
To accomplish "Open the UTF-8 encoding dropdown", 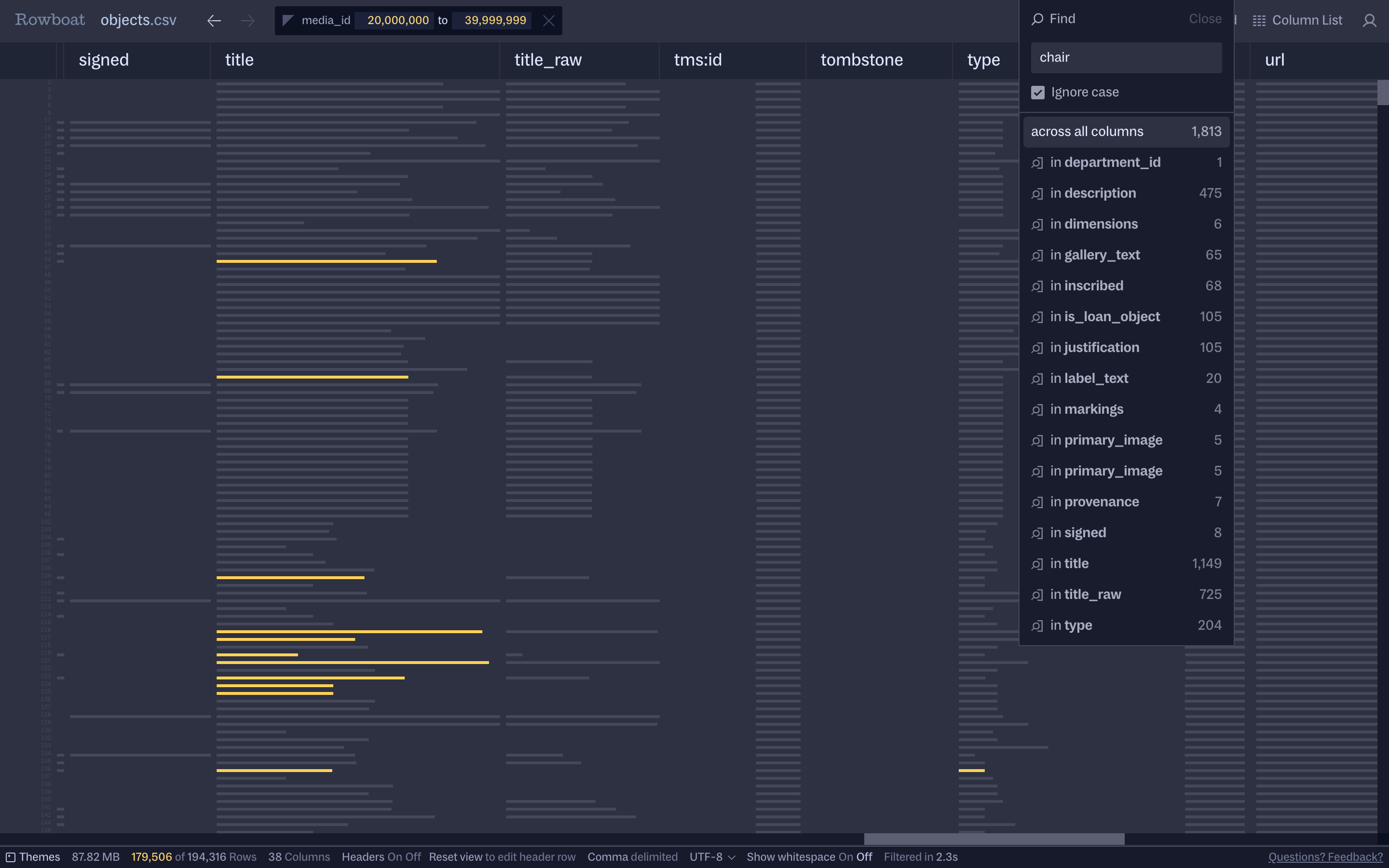I will (x=712, y=857).
